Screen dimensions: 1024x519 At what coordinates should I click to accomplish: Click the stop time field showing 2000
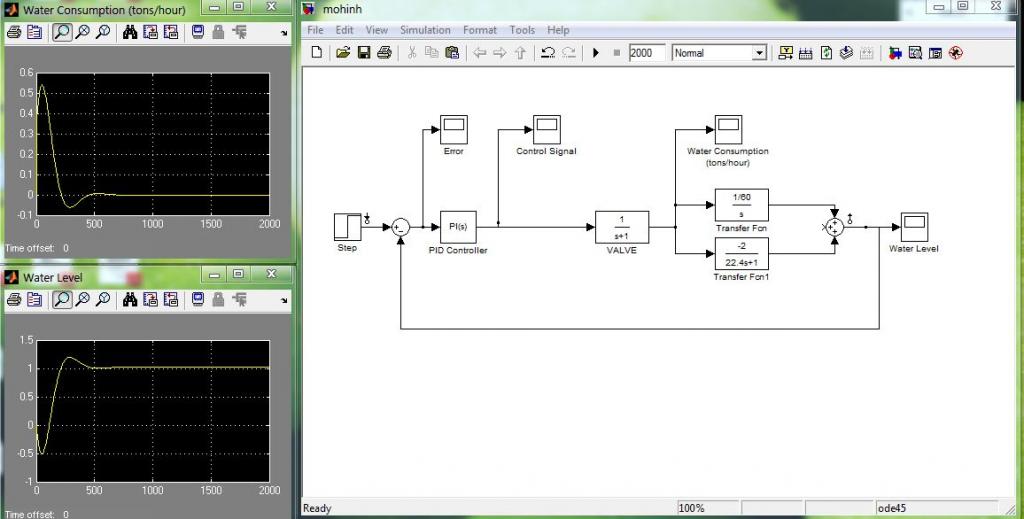647,53
